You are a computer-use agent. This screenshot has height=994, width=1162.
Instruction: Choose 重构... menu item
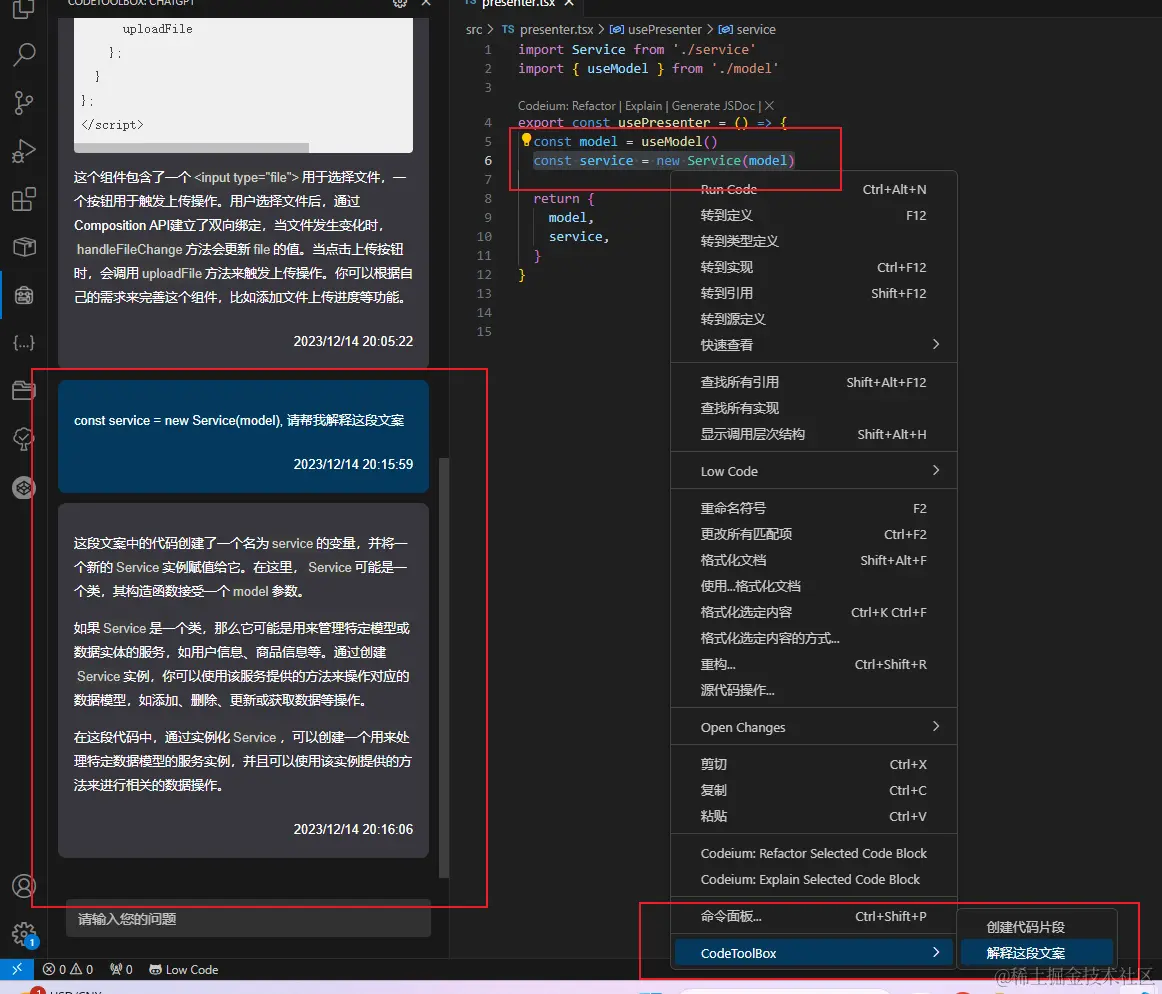click(x=814, y=663)
